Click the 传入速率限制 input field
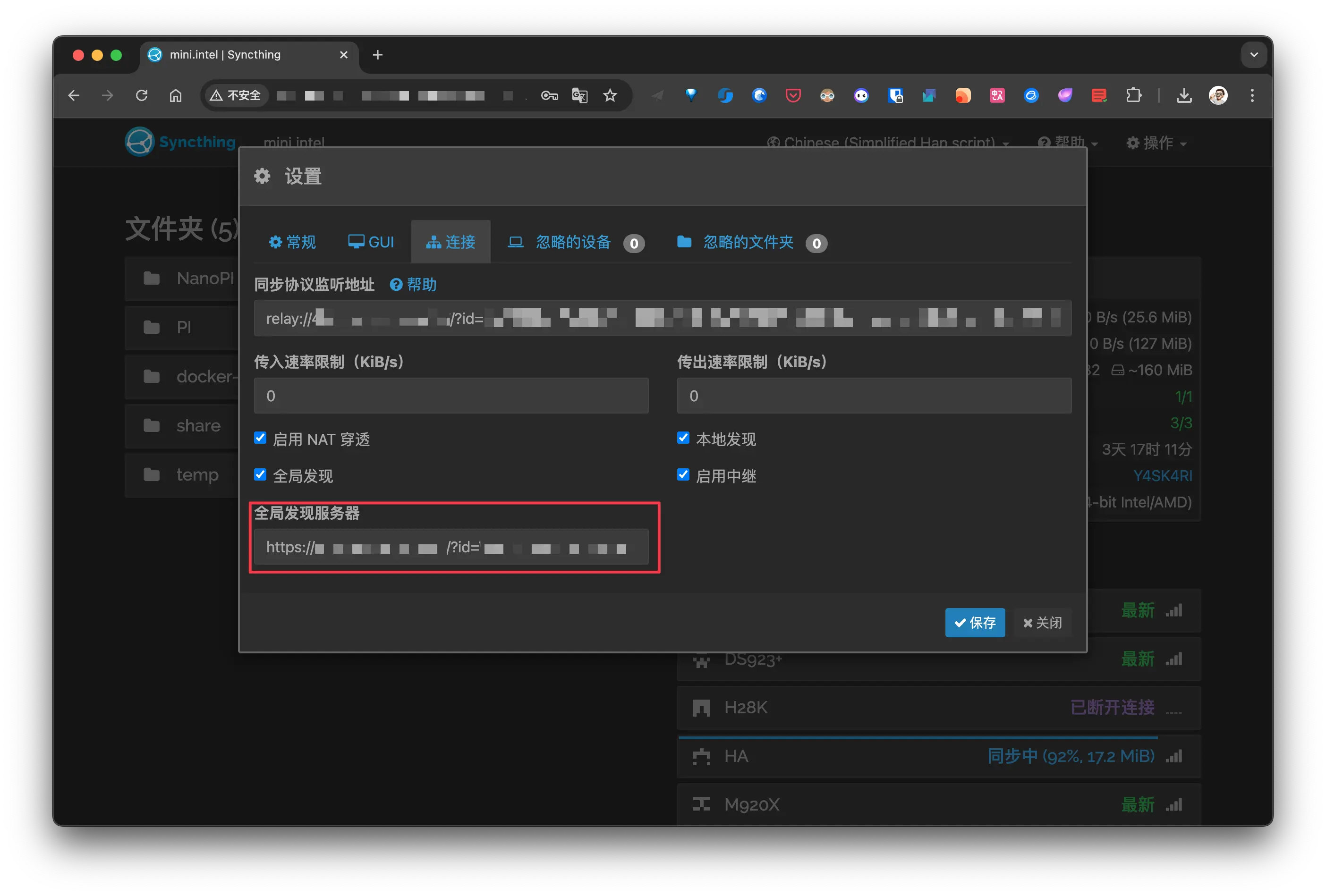 tap(451, 396)
